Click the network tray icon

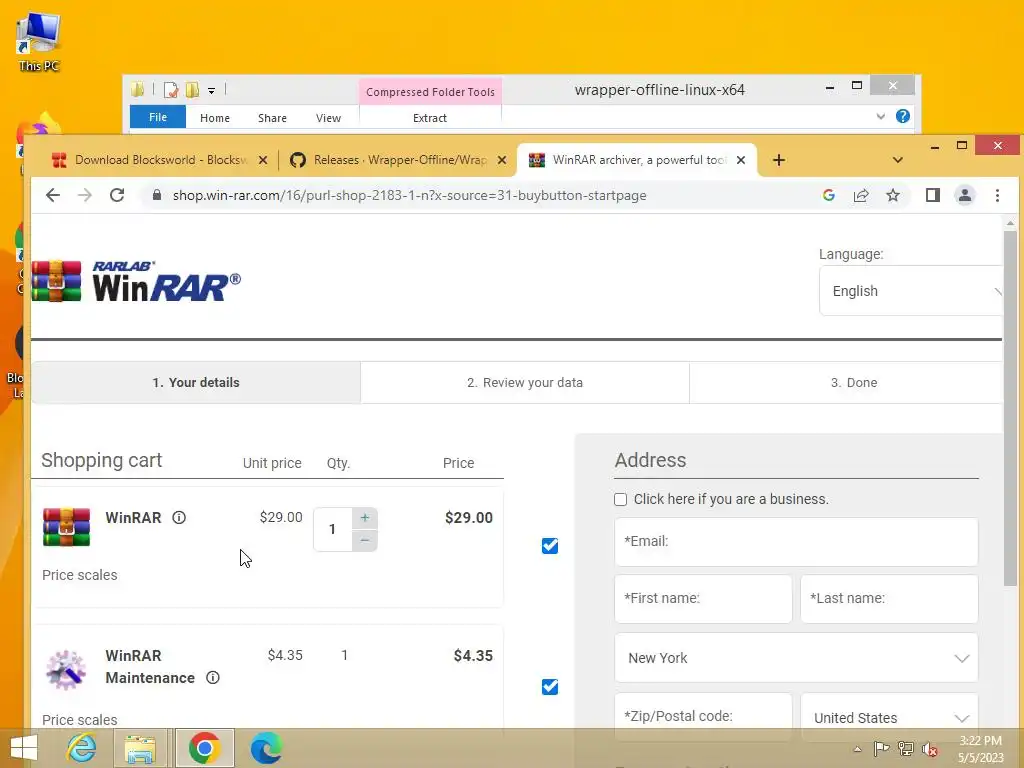(906, 749)
